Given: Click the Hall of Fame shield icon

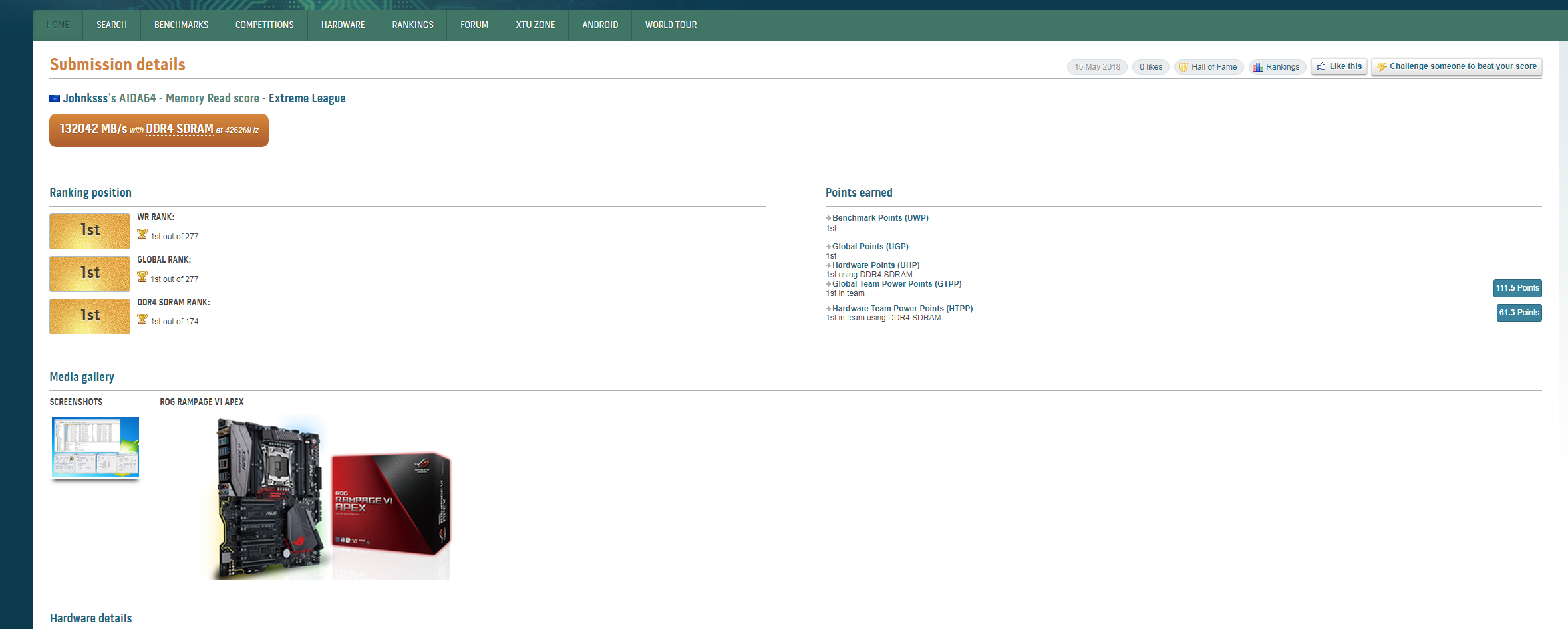Looking at the screenshot, I should point(1183,67).
